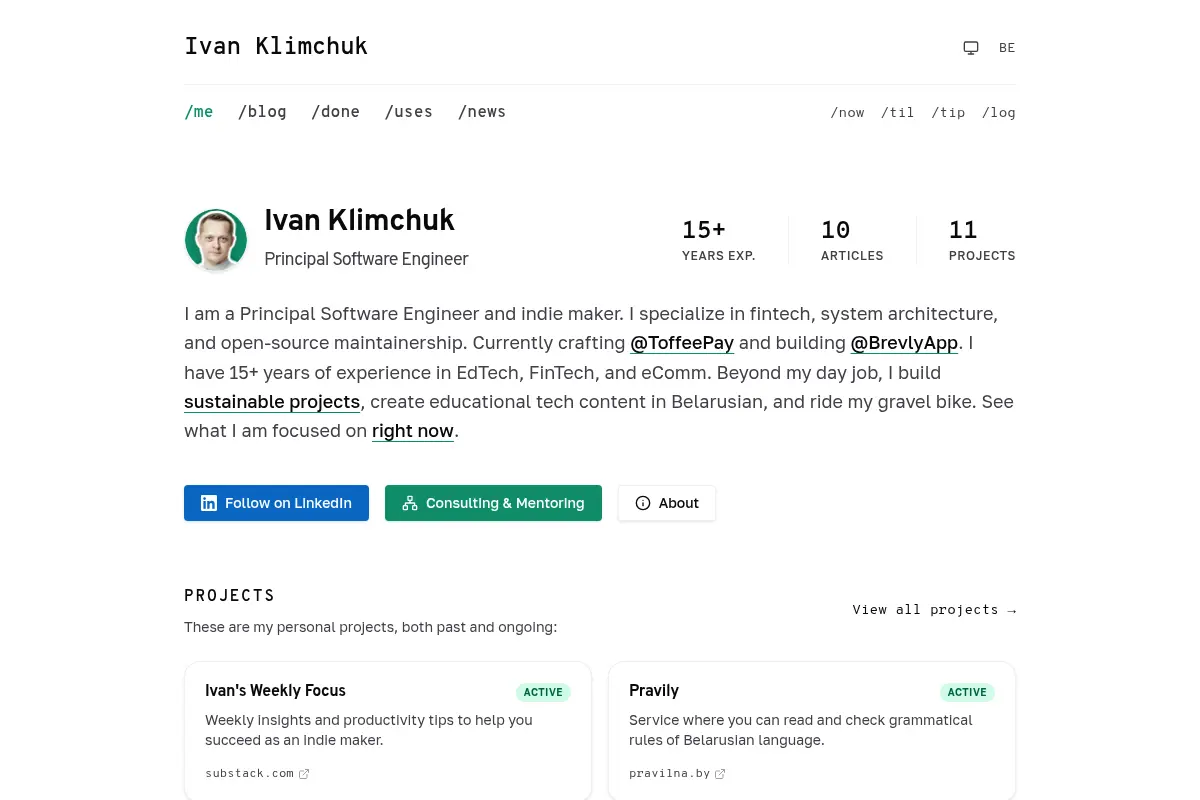
Task: Click the Principal Software Engineer subtitle
Action: tap(366, 259)
